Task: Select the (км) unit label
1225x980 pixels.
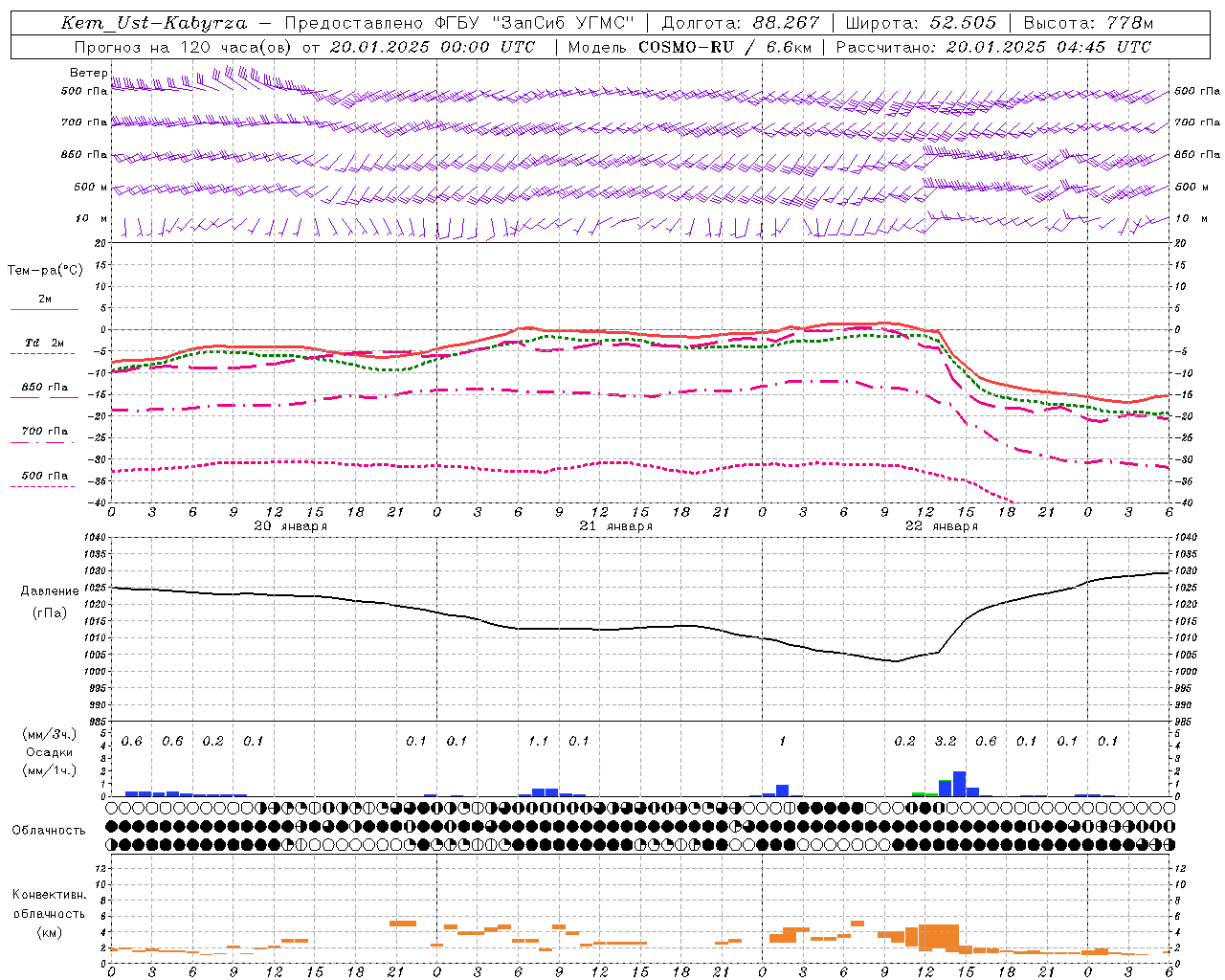Action: click(x=49, y=932)
